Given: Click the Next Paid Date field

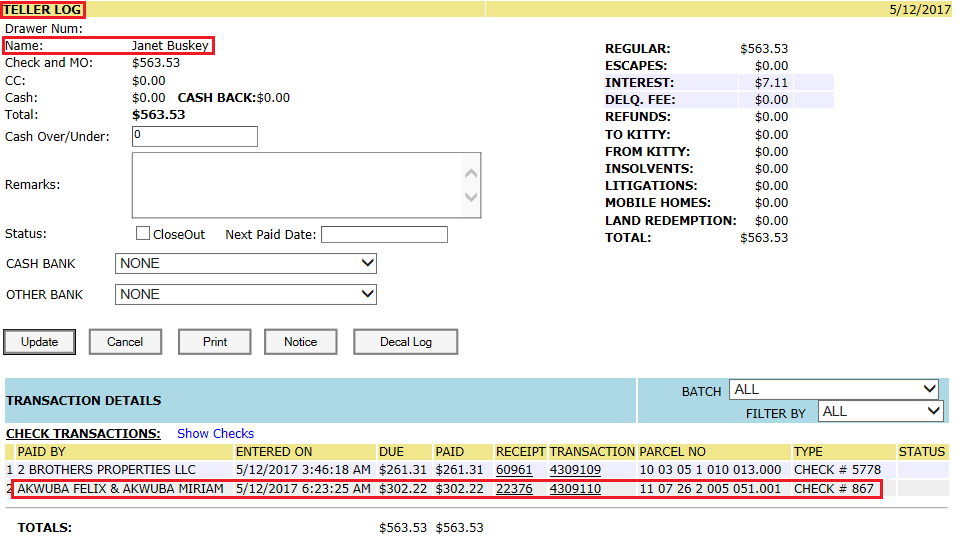Looking at the screenshot, I should pos(384,234).
